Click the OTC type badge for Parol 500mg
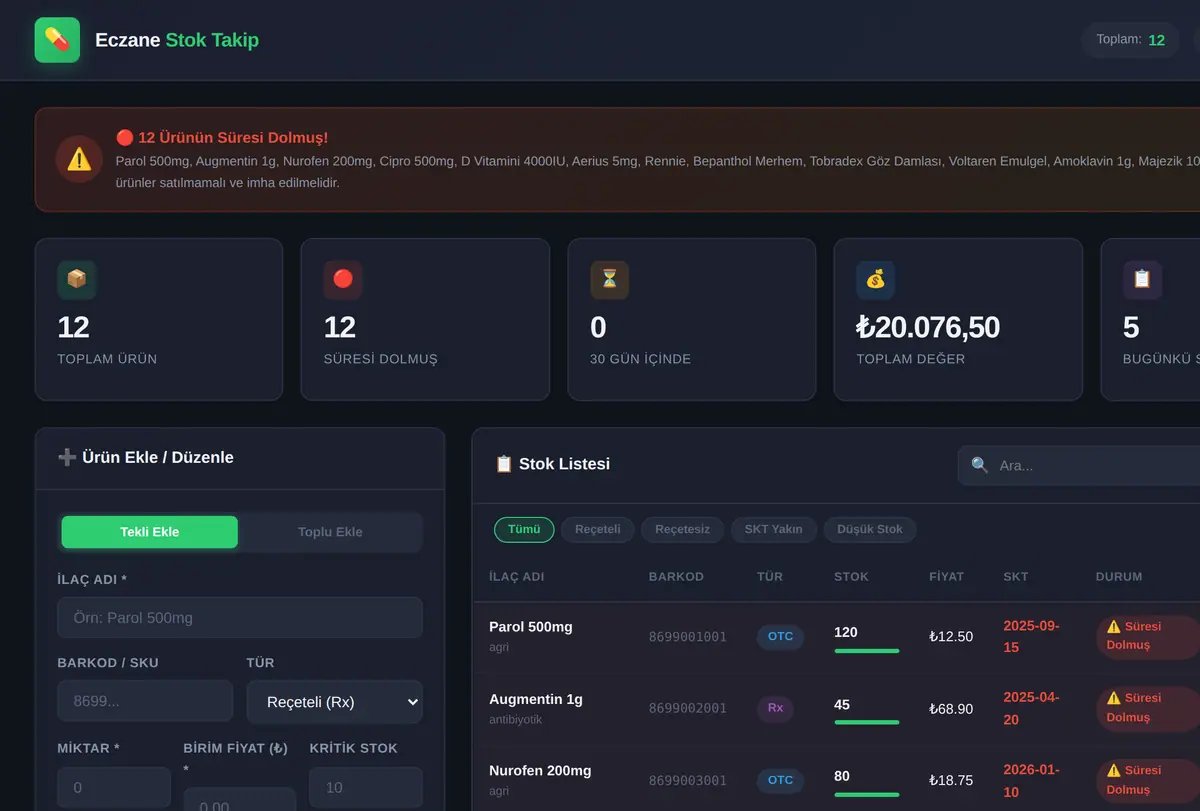 click(x=780, y=637)
